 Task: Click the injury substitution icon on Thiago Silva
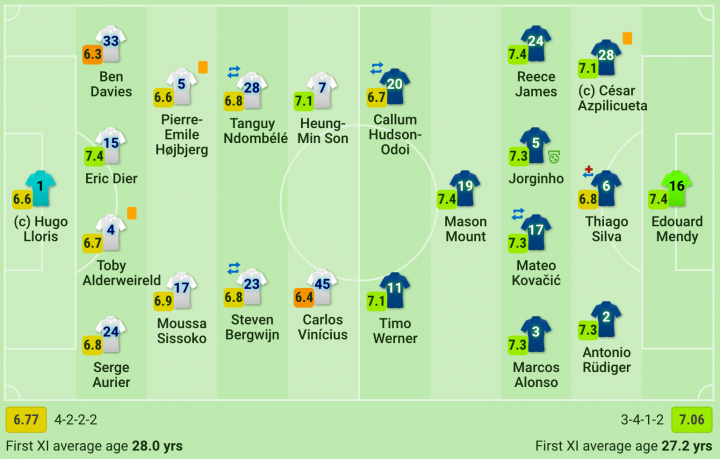coord(588,172)
